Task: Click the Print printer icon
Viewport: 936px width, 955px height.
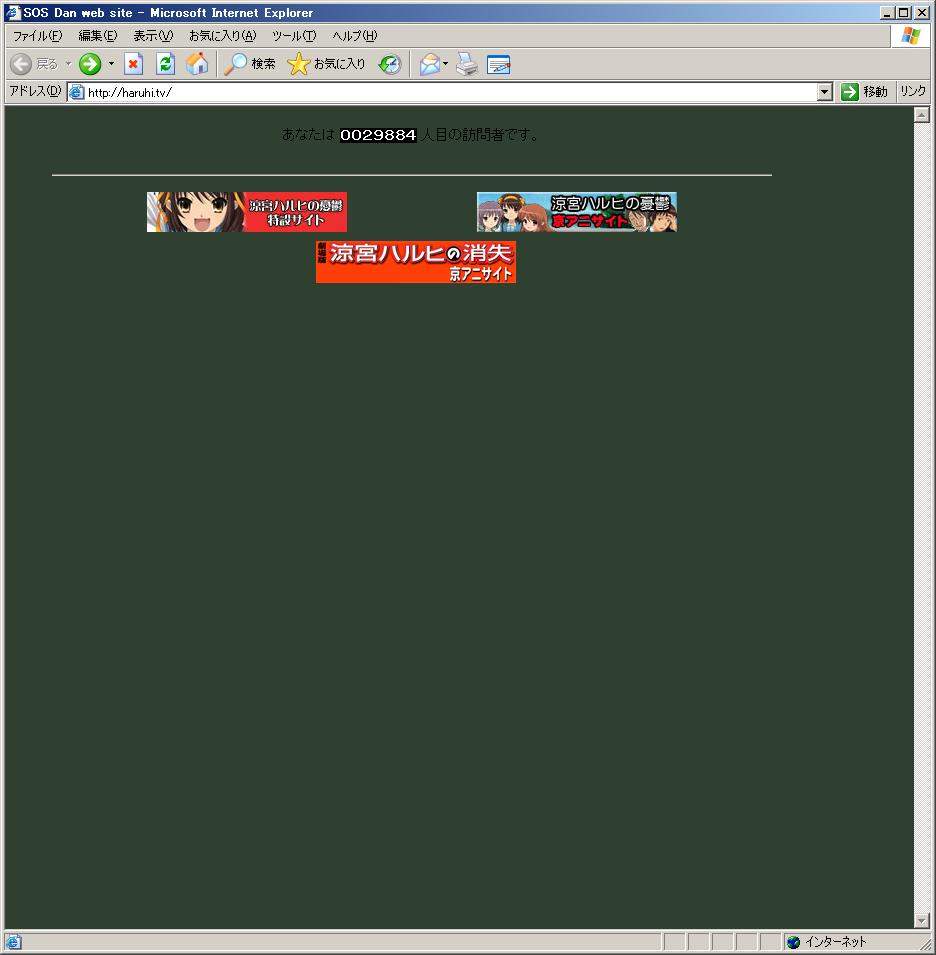Action: tap(467, 64)
